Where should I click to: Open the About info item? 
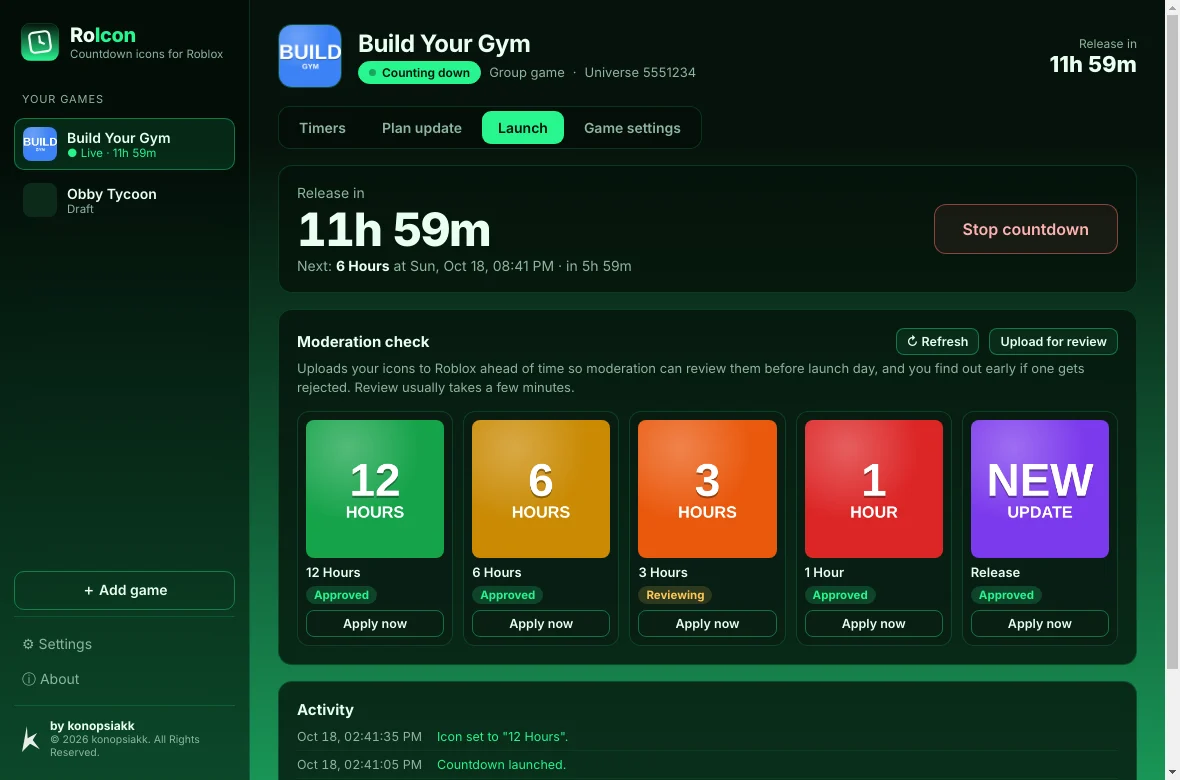coord(50,679)
